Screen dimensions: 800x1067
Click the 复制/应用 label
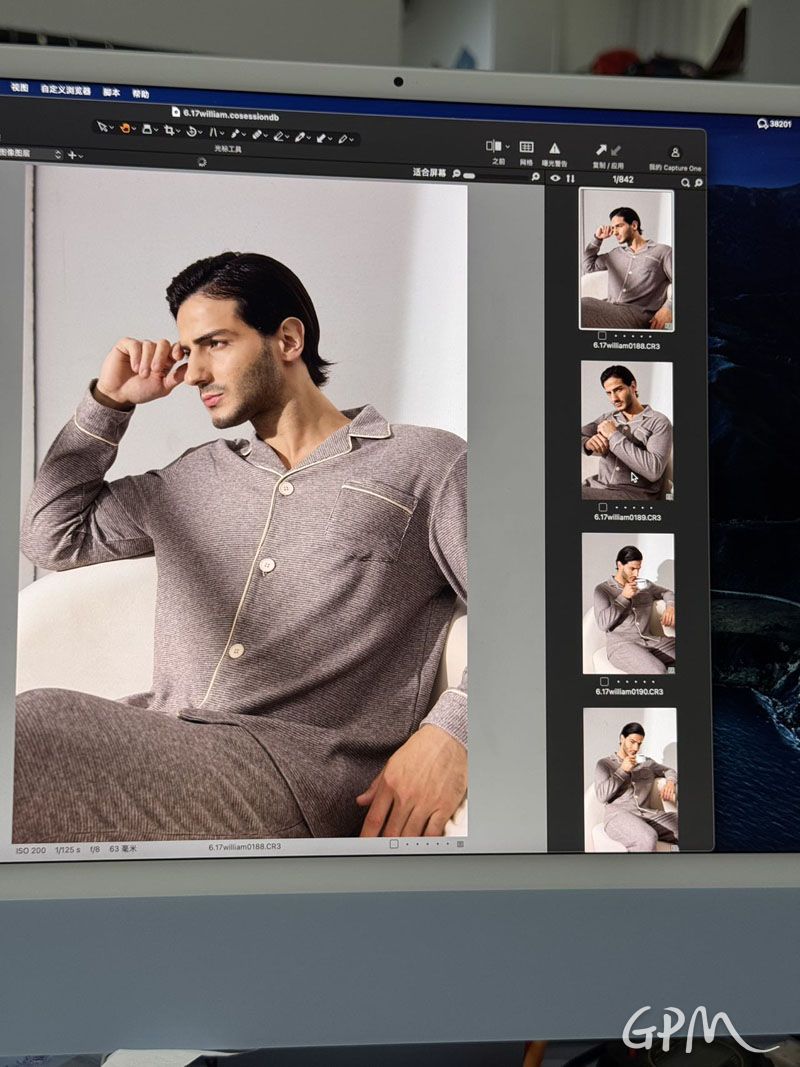point(608,165)
